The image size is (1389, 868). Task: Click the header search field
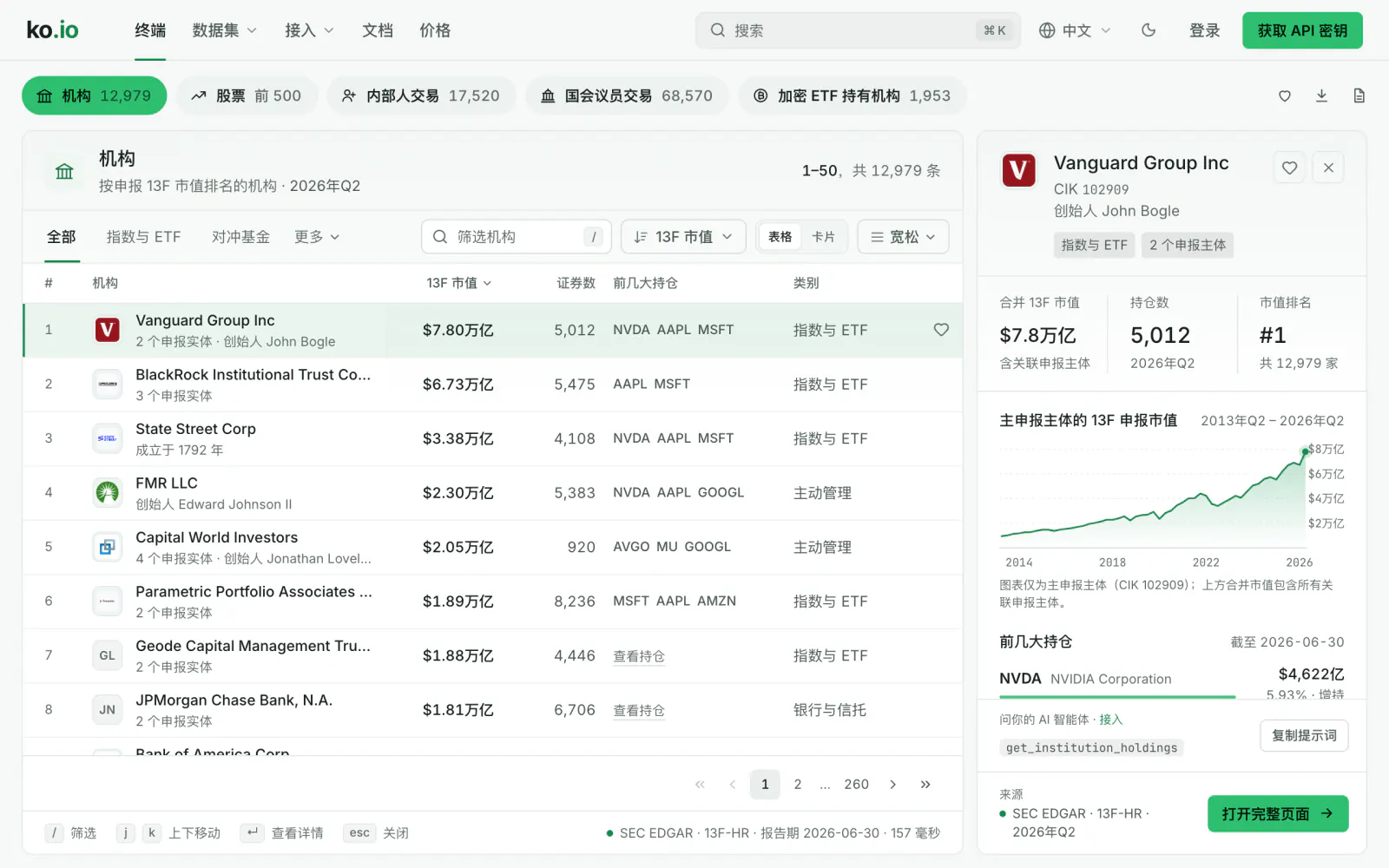(x=858, y=30)
